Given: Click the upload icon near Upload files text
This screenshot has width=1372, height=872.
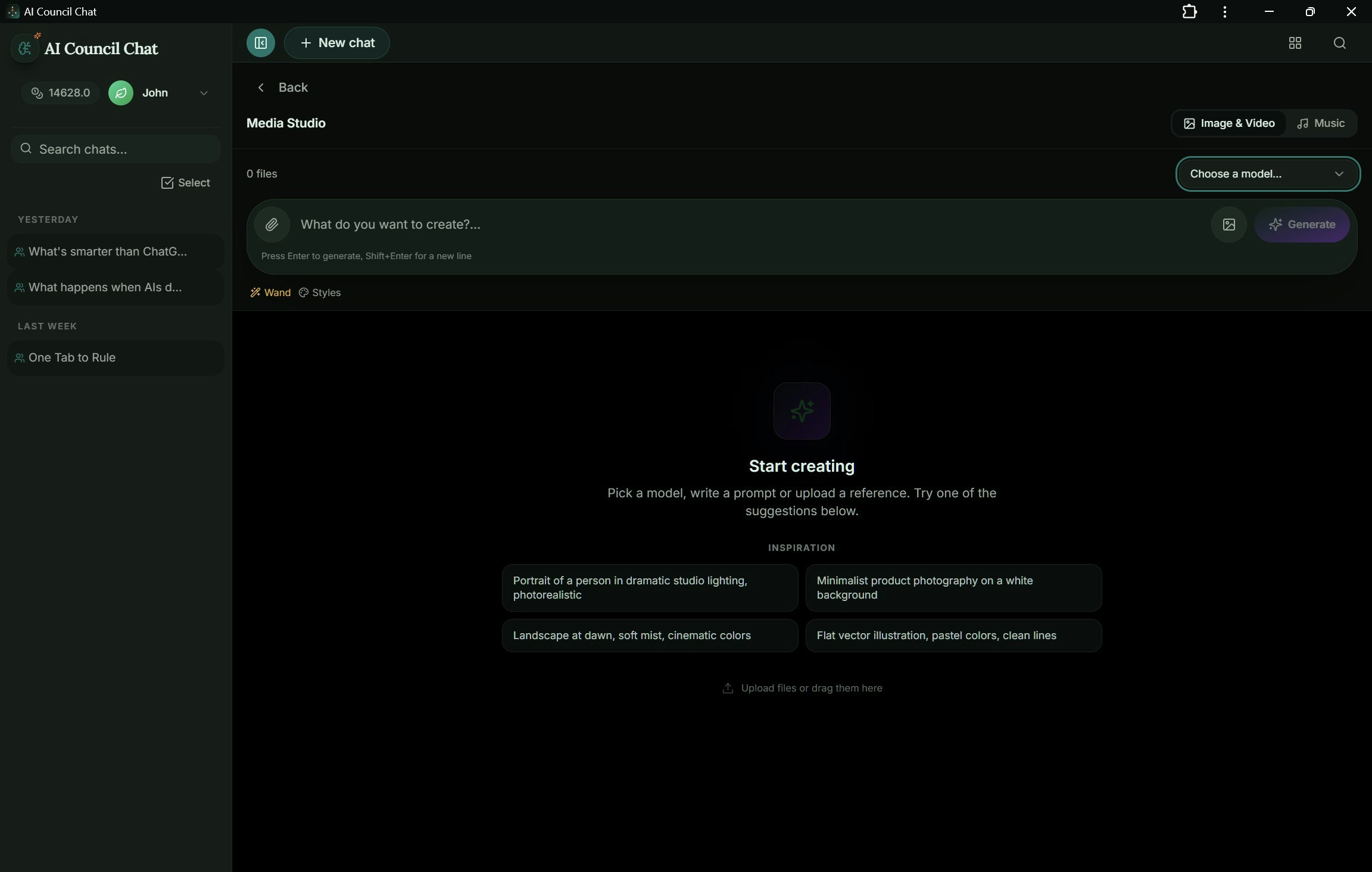Looking at the screenshot, I should 728,688.
